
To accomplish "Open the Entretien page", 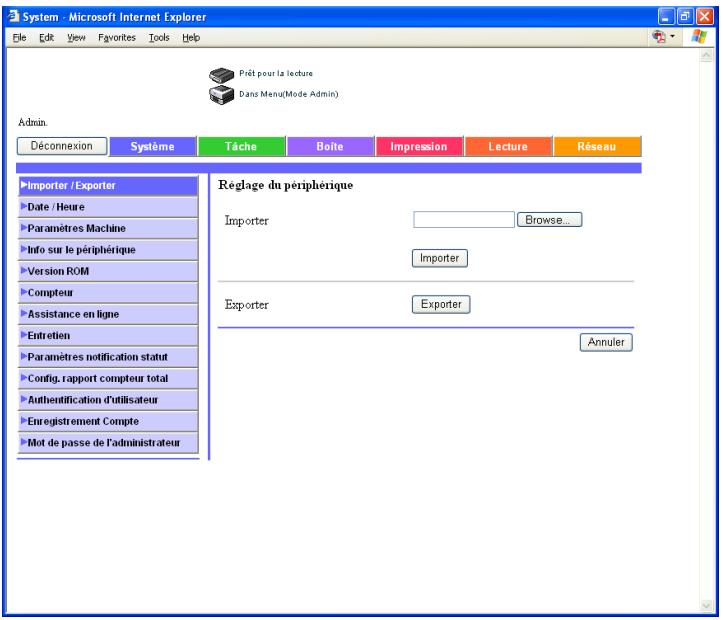I will click(108, 336).
